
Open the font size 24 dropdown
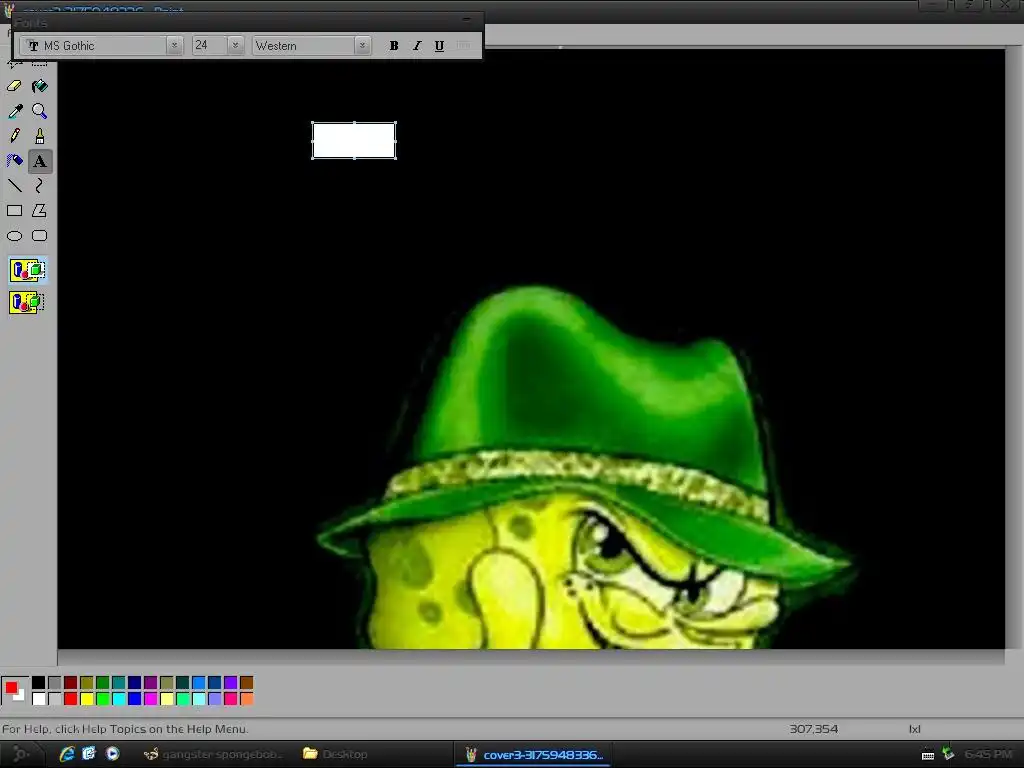[235, 46]
